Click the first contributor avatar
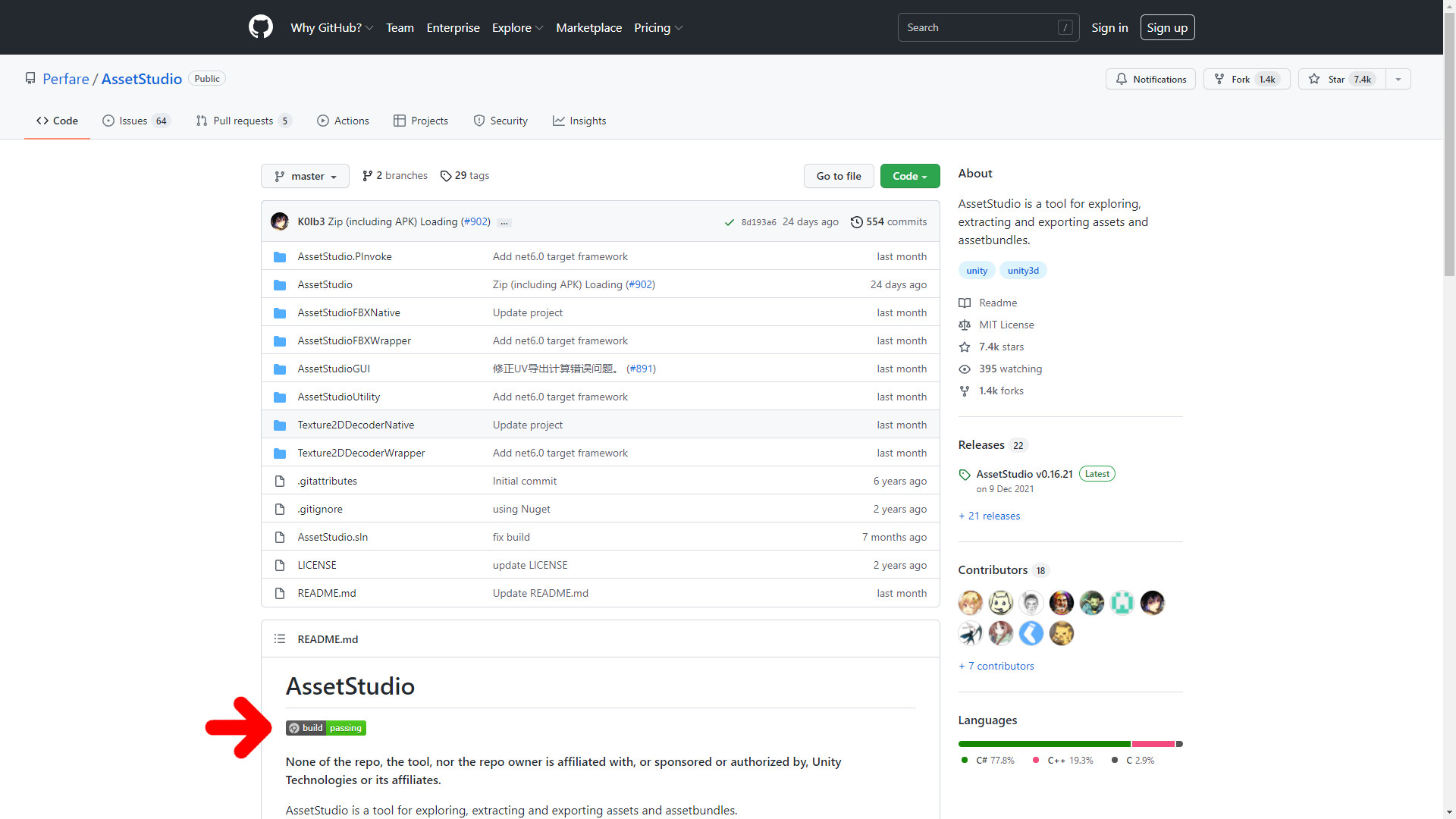The width and height of the screenshot is (1456, 819). [x=970, y=603]
